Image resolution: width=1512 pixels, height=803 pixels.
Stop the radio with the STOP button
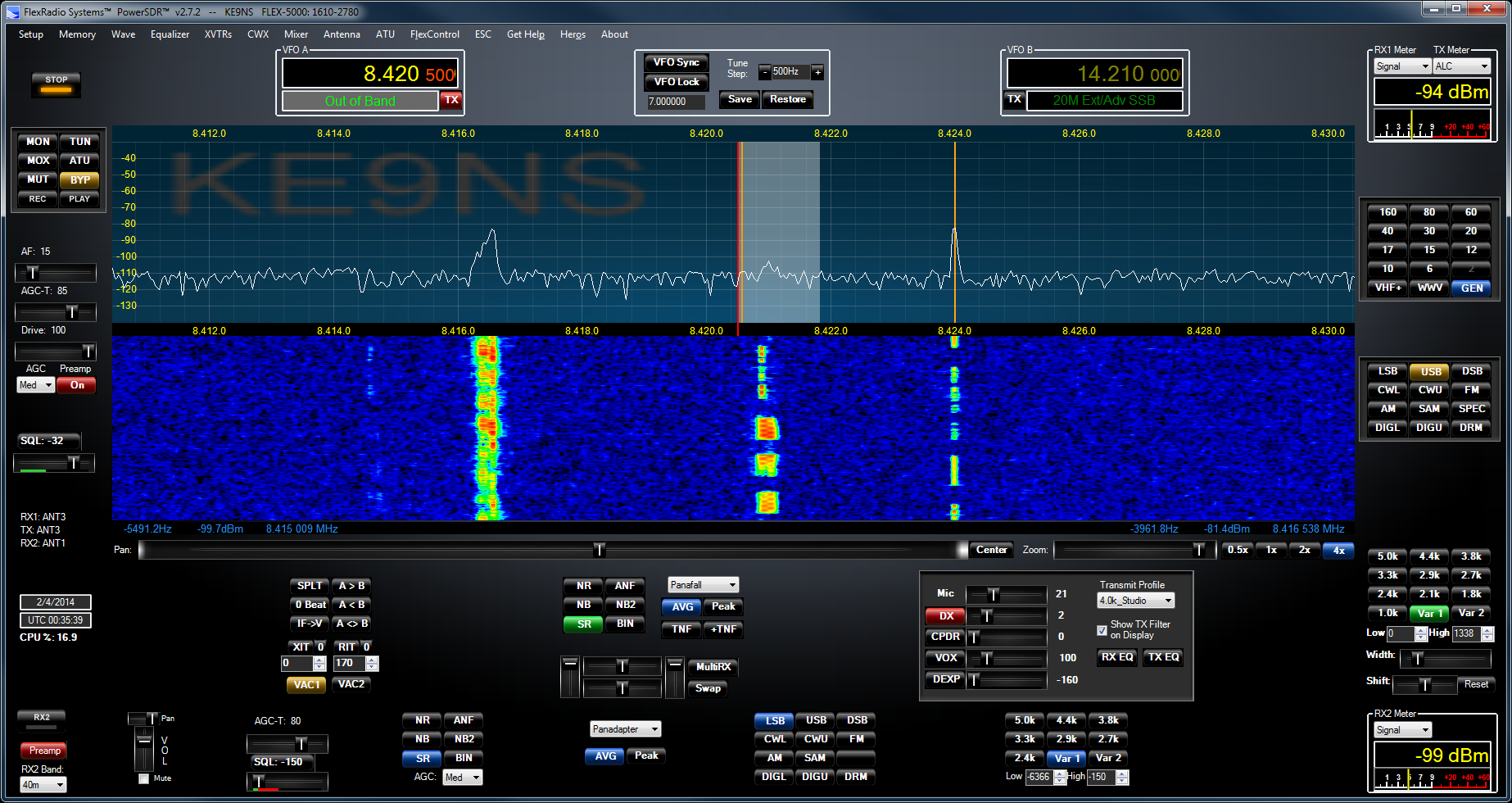pos(57,84)
